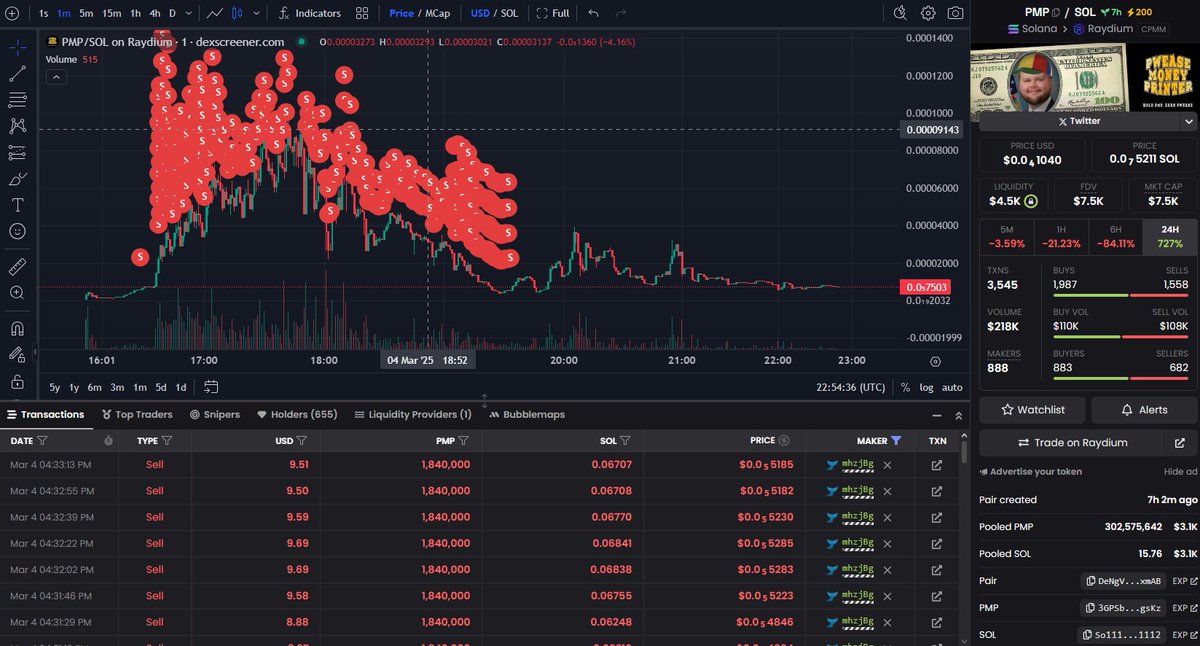
Task: Toggle chart between Price and MCap
Action: [x=421, y=13]
